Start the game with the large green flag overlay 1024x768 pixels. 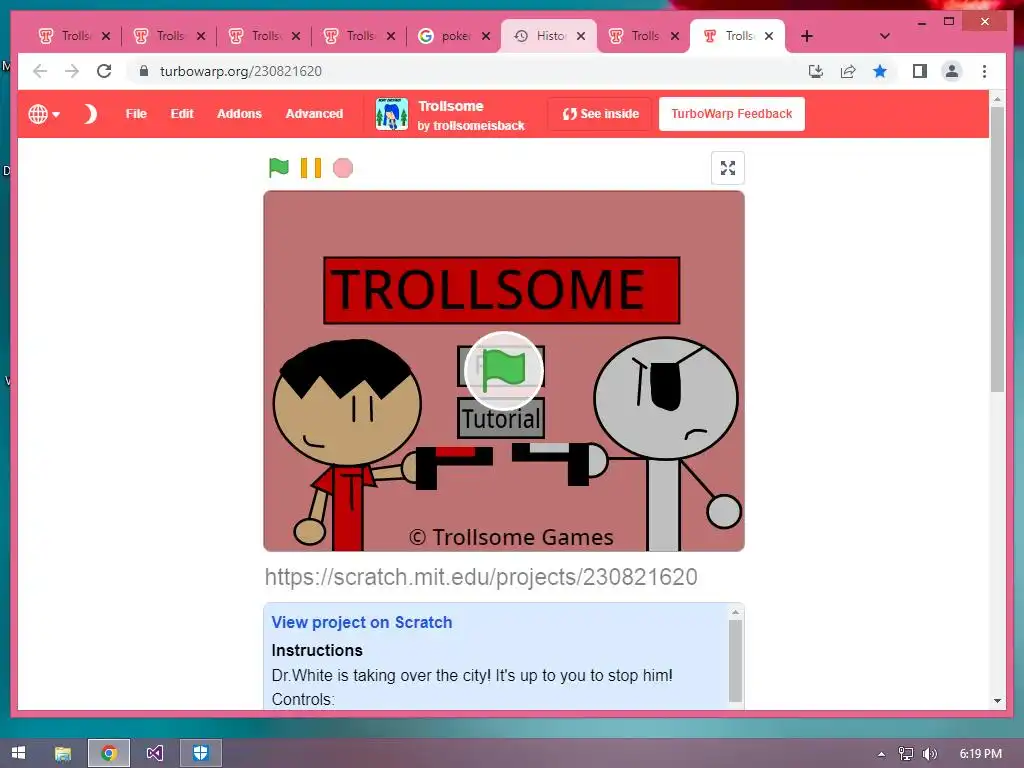504,370
